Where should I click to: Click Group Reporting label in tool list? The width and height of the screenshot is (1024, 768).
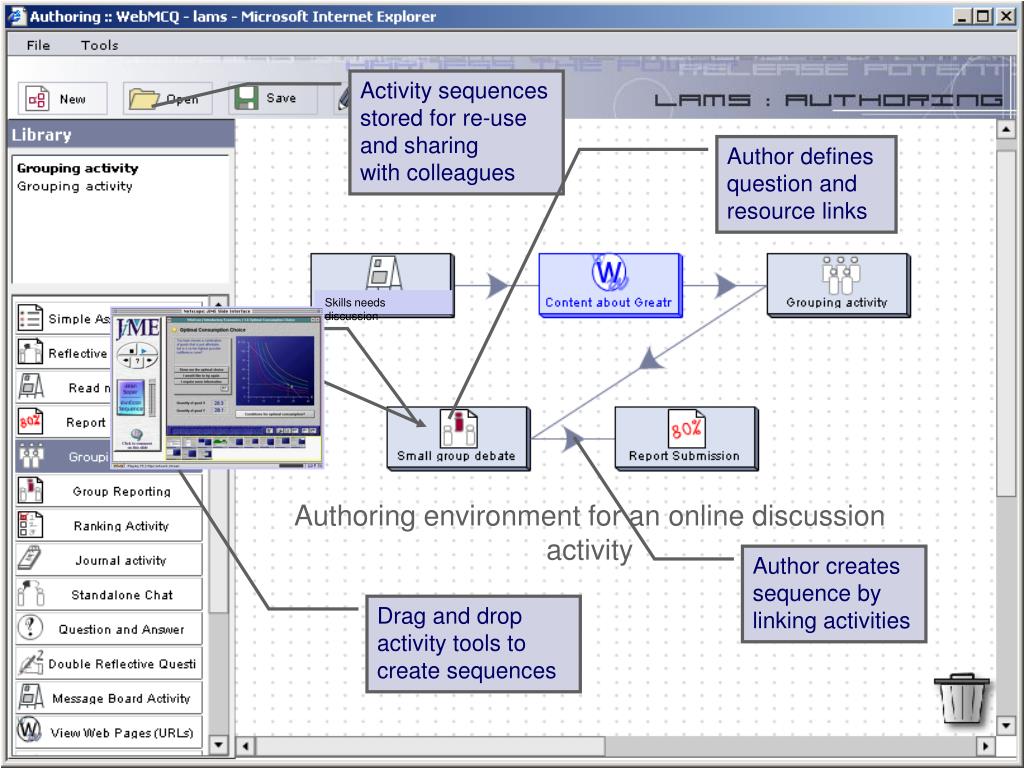(x=121, y=491)
